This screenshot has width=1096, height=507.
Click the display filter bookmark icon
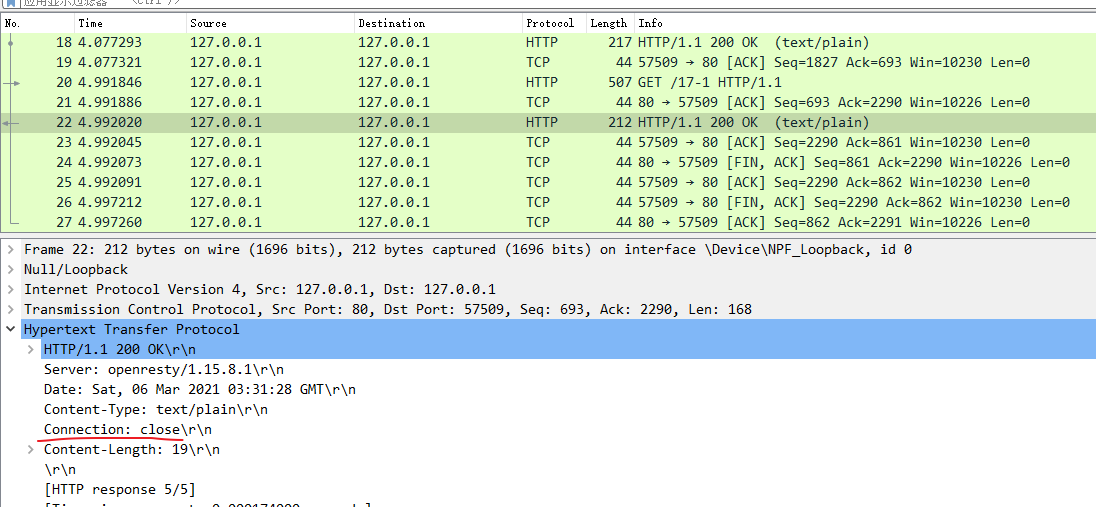pos(9,3)
